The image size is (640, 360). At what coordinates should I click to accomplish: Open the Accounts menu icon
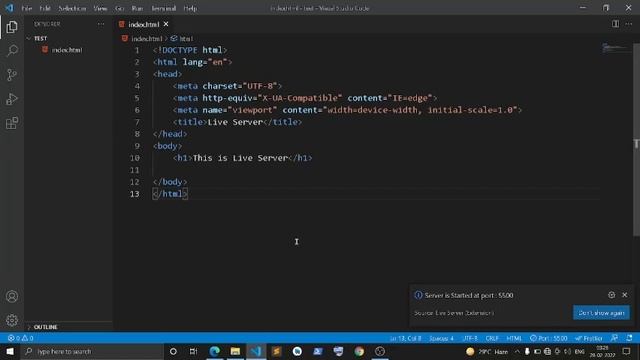pyautogui.click(x=12, y=296)
